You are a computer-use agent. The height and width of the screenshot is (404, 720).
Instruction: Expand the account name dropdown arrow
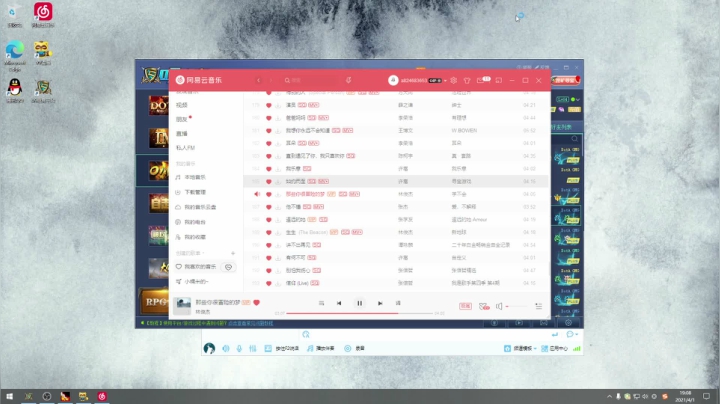[x=445, y=81]
